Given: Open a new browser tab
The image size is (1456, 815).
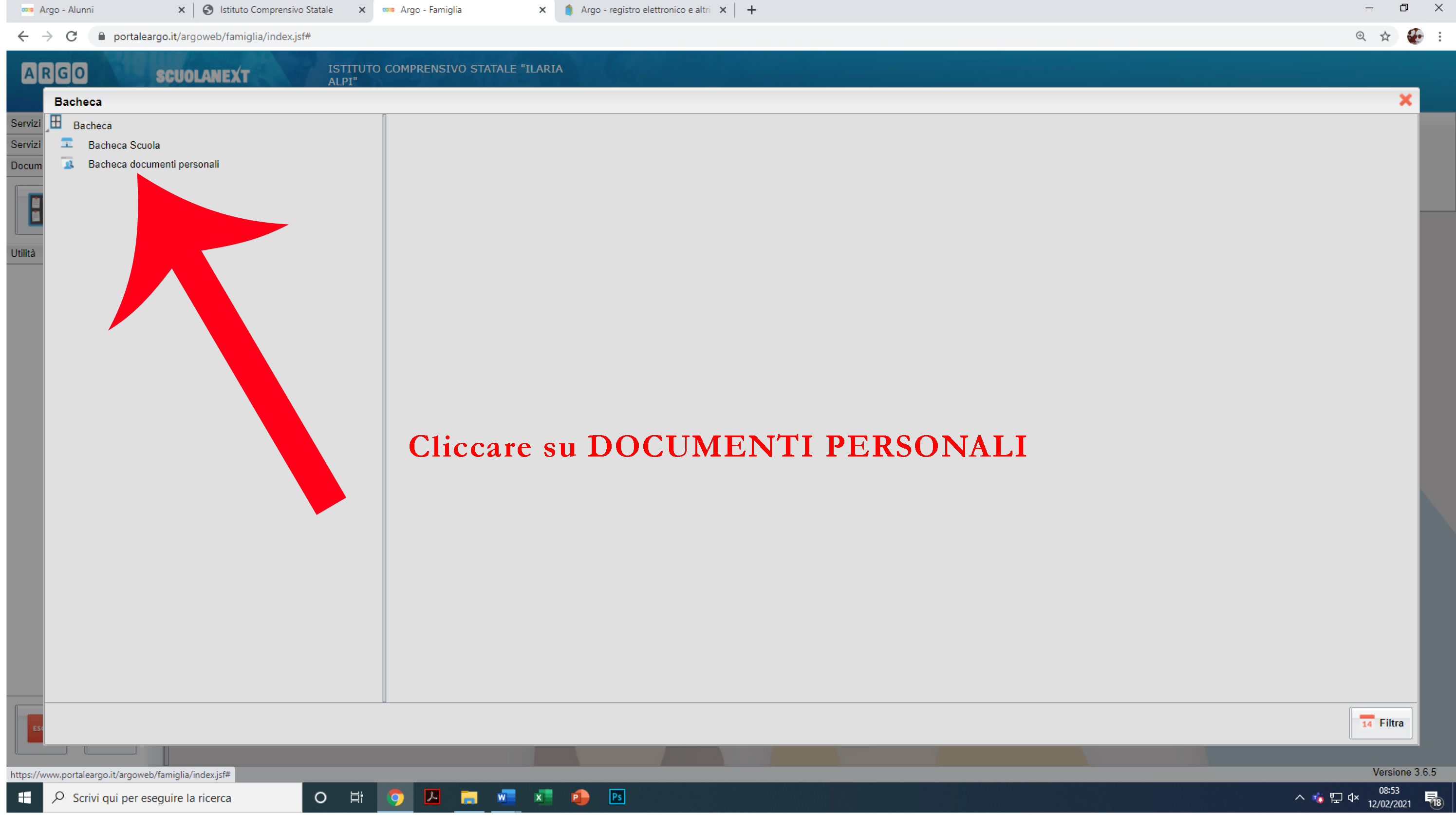Looking at the screenshot, I should [x=751, y=10].
